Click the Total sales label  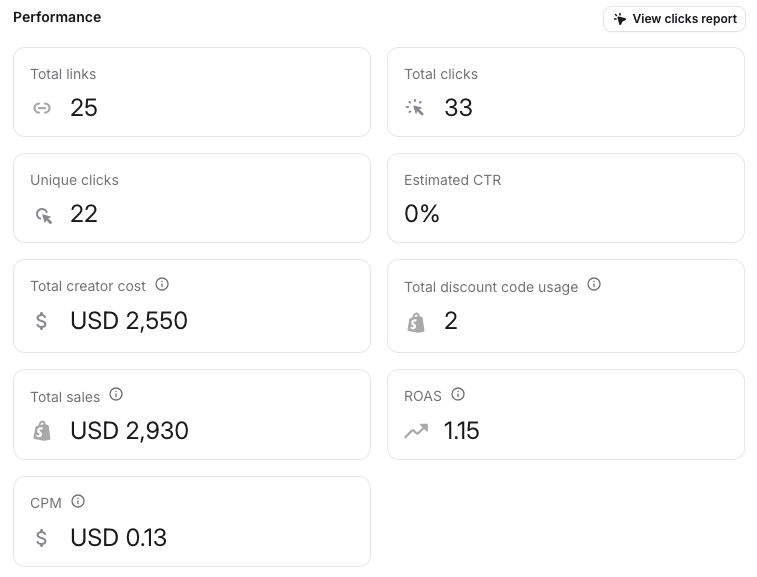point(65,397)
